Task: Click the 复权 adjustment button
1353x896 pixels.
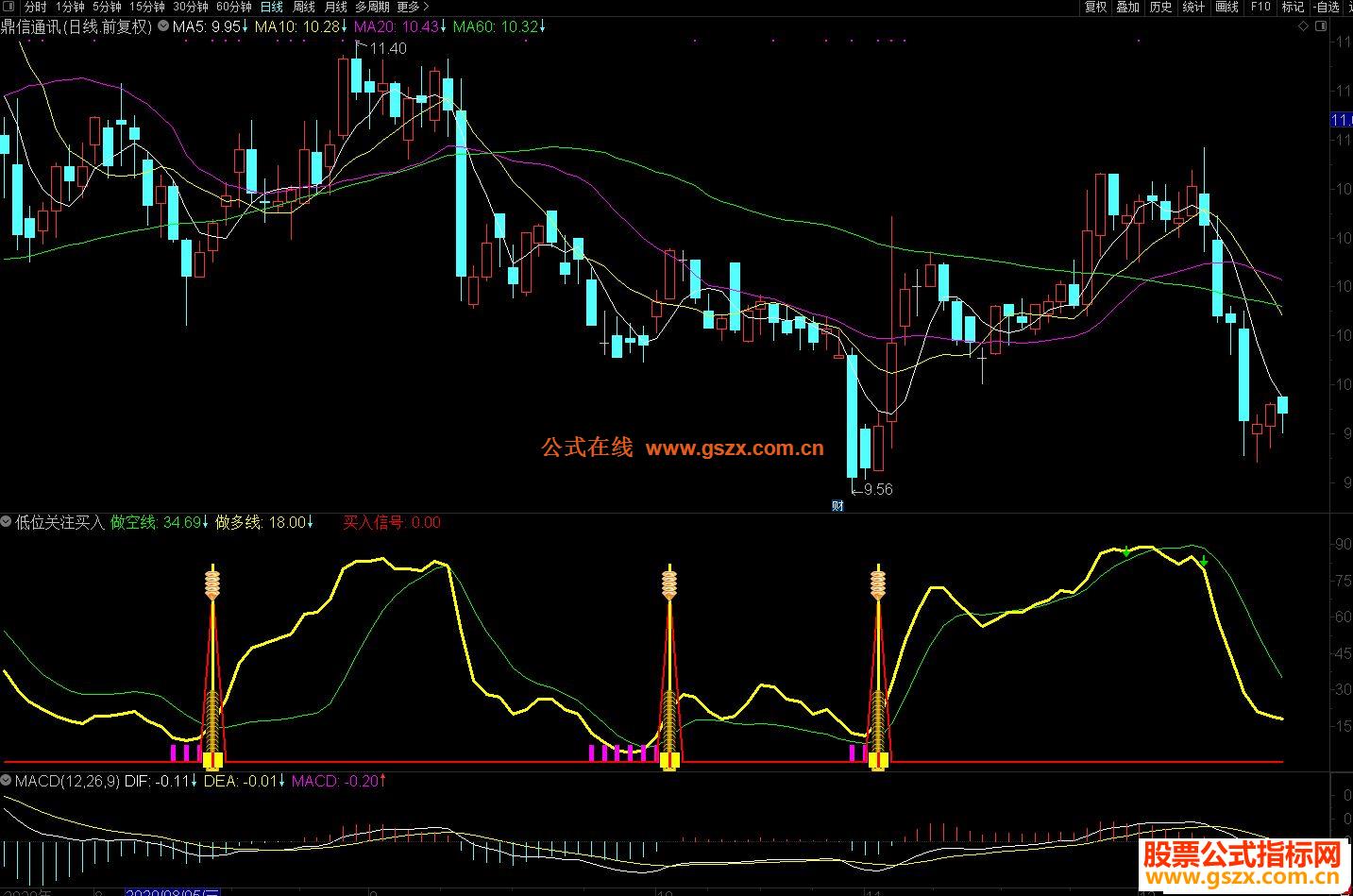Action: [1095, 7]
